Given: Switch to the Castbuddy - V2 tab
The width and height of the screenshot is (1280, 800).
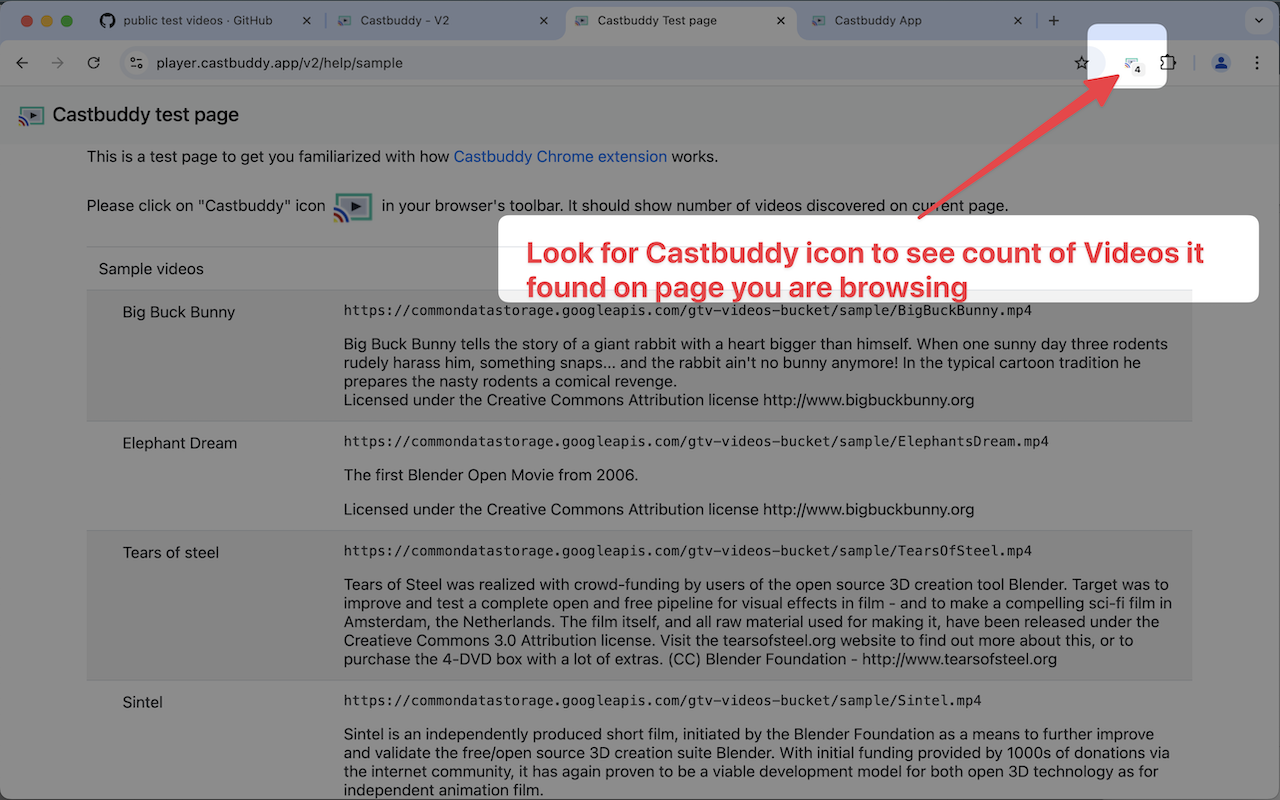Looking at the screenshot, I should coord(444,20).
